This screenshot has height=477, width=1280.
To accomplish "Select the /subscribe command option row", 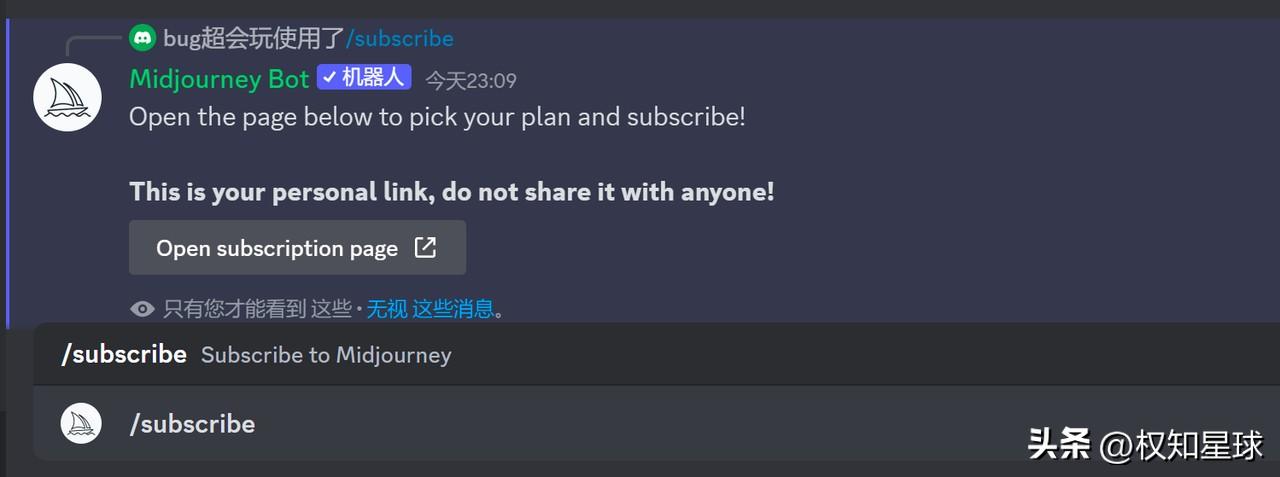I will [640, 424].
